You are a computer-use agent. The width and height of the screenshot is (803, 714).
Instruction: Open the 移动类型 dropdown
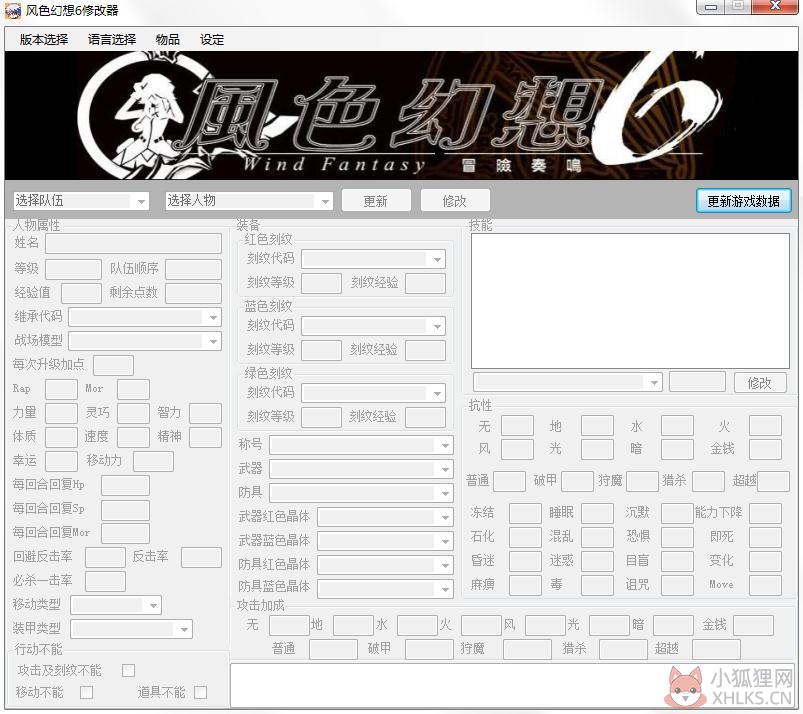pyautogui.click(x=116, y=605)
